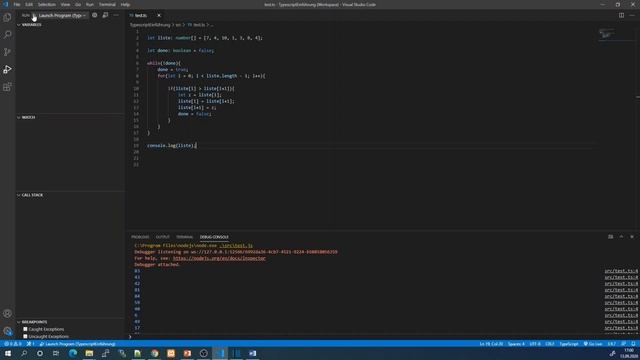Open Windows search from the taskbar

24,353
